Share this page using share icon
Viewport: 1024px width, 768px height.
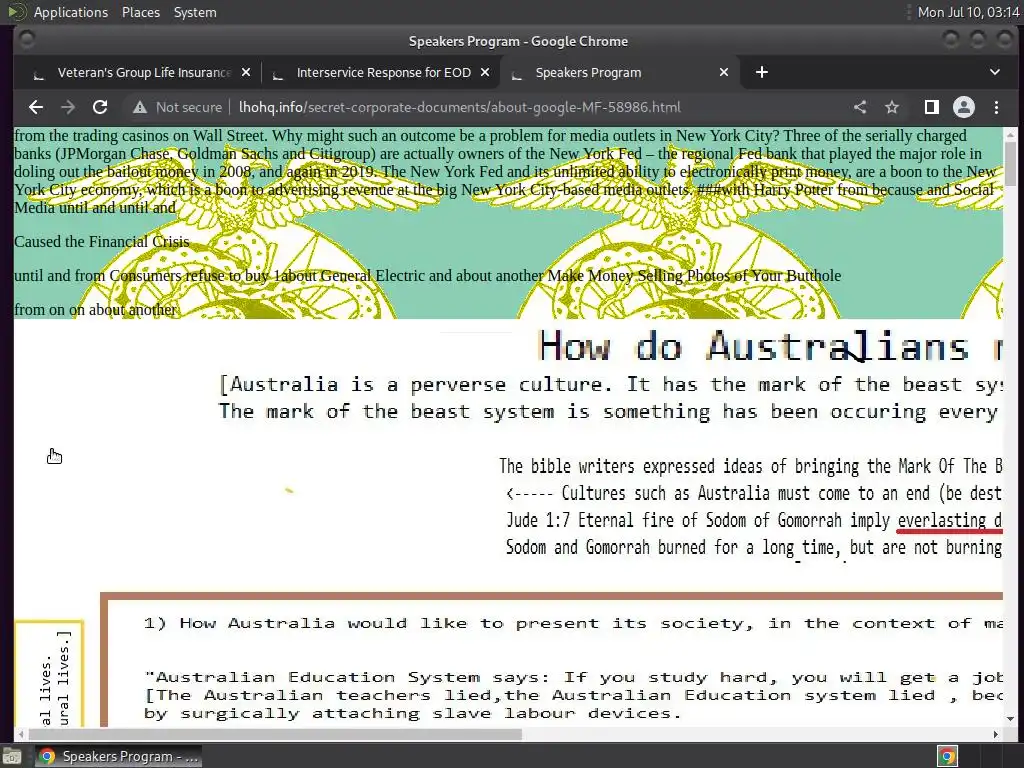860,107
